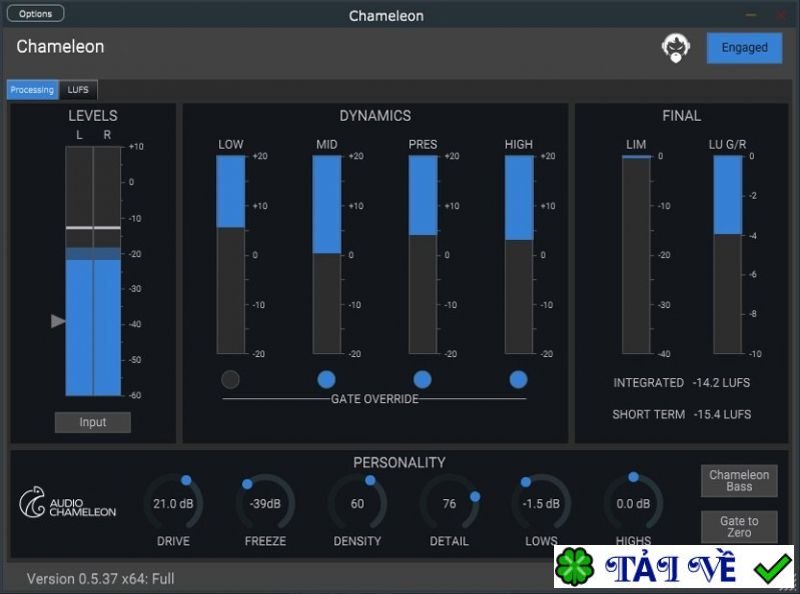Disengage the Engaged switch
Image resolution: width=800 pixels, height=594 pixels.
(x=744, y=47)
